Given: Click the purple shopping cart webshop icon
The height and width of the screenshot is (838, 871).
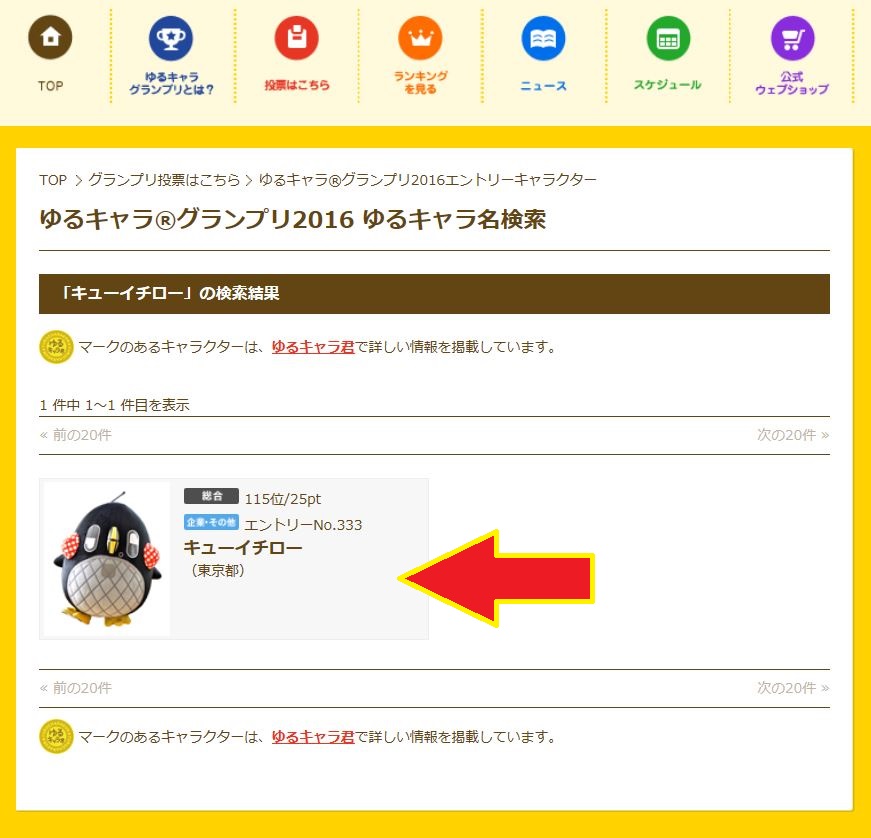Looking at the screenshot, I should (x=793, y=38).
